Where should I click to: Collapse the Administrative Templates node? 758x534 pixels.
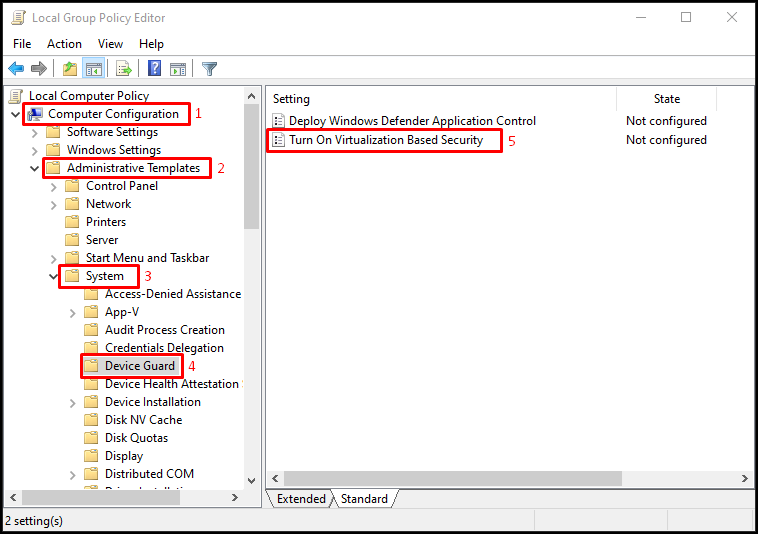pos(34,169)
